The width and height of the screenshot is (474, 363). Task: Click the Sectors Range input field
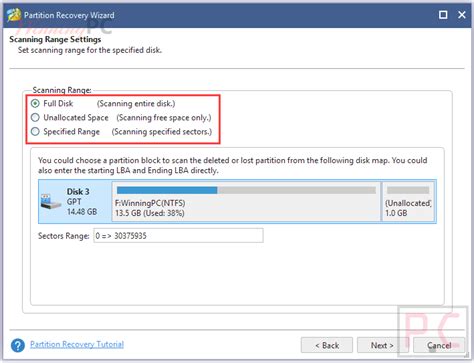[x=178, y=236]
